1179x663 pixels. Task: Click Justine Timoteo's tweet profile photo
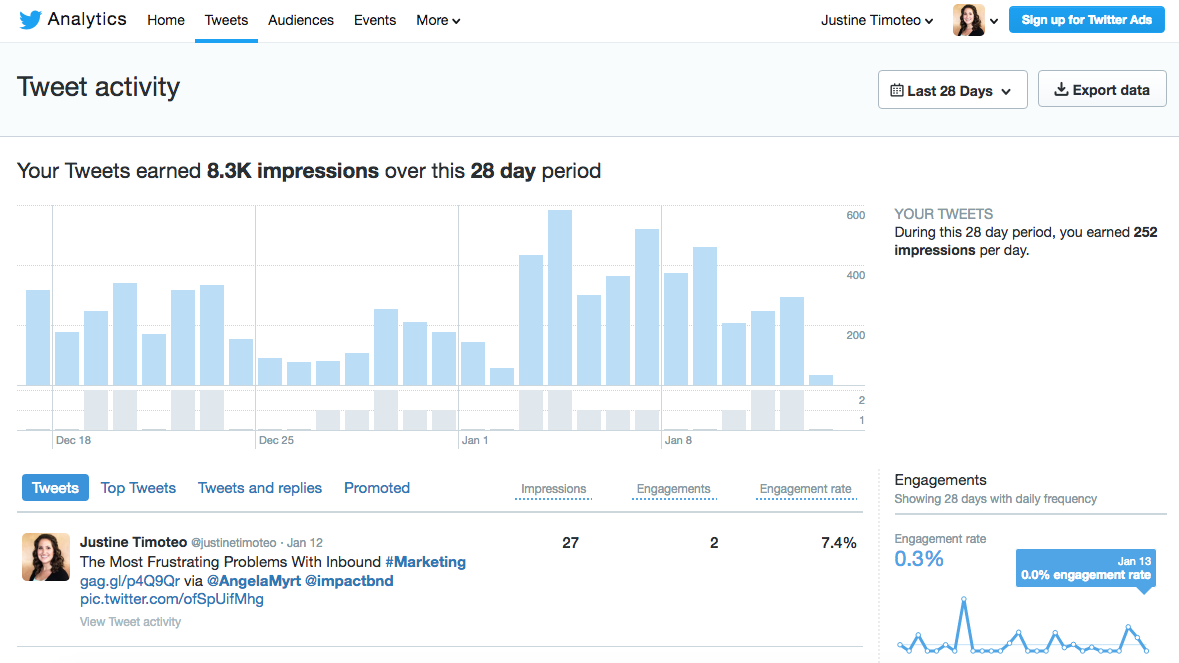point(46,557)
